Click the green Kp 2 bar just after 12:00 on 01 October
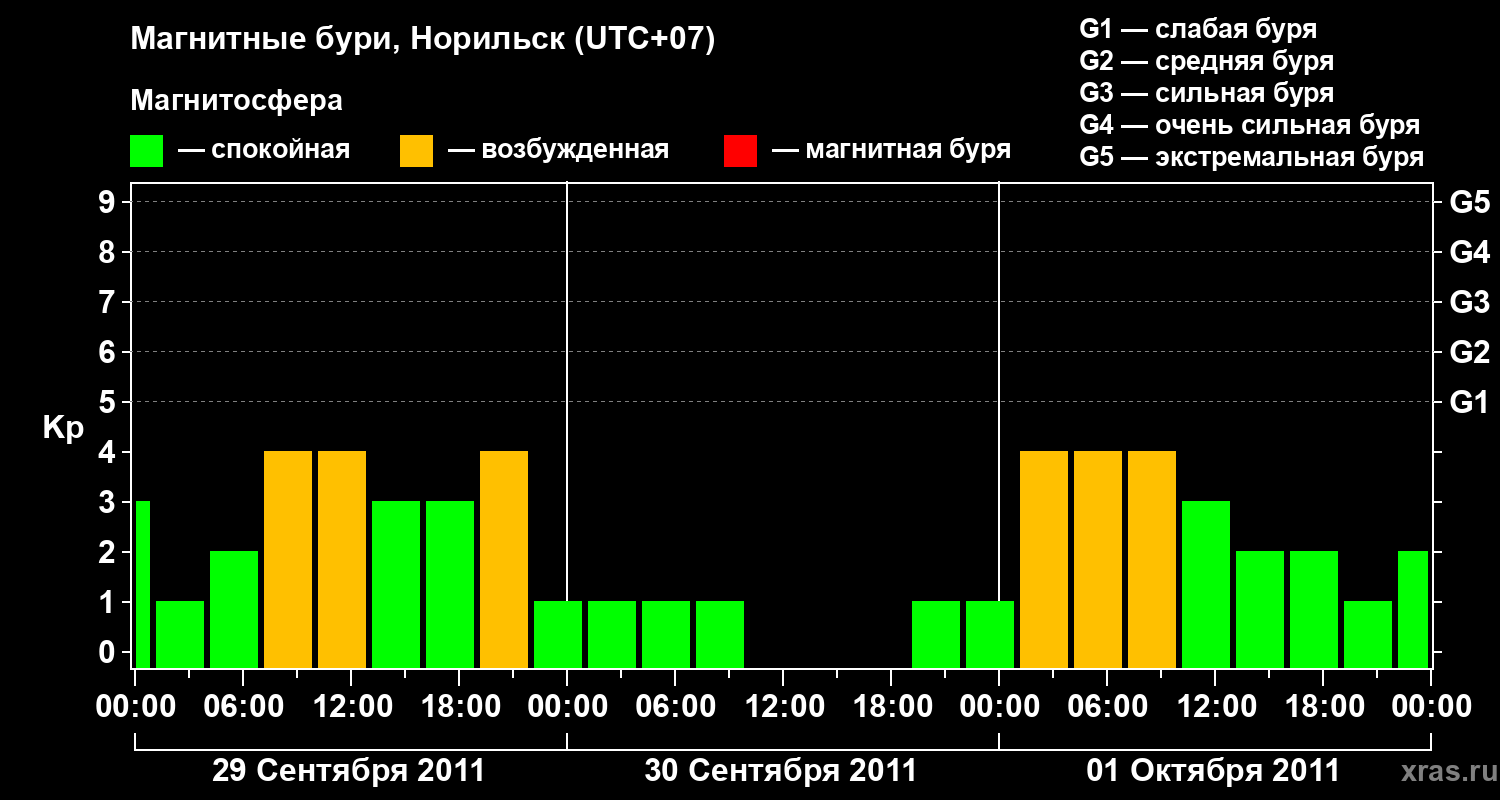 coord(1260,609)
